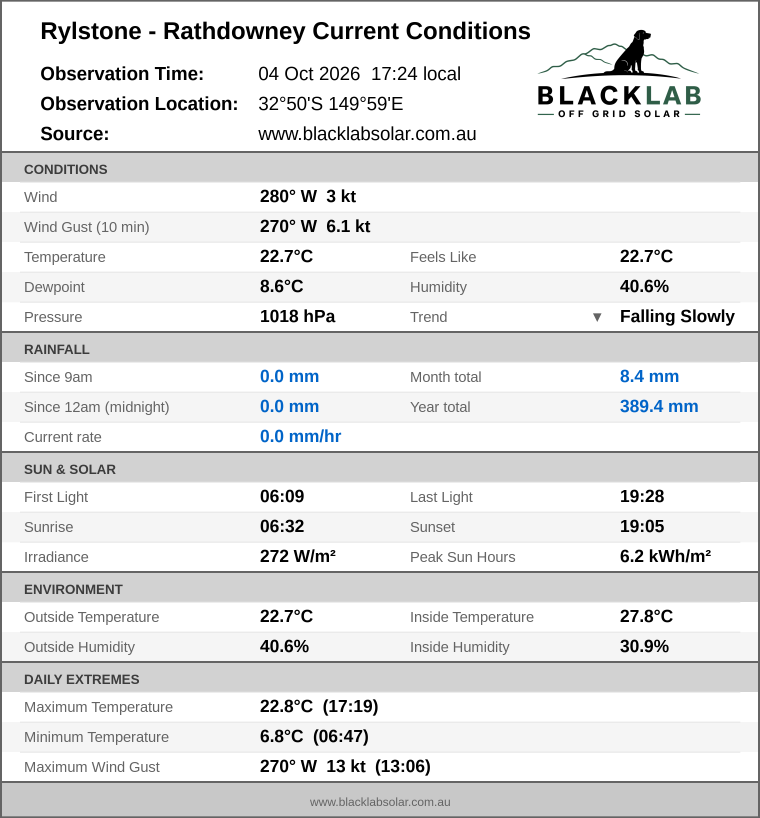Select the 'Since 12am (midnight)' value 0.0 mm
The height and width of the screenshot is (818, 760).
point(289,406)
